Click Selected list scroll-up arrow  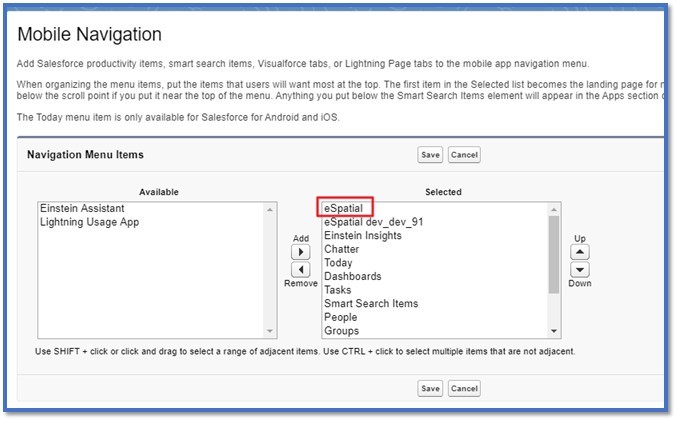coord(554,209)
